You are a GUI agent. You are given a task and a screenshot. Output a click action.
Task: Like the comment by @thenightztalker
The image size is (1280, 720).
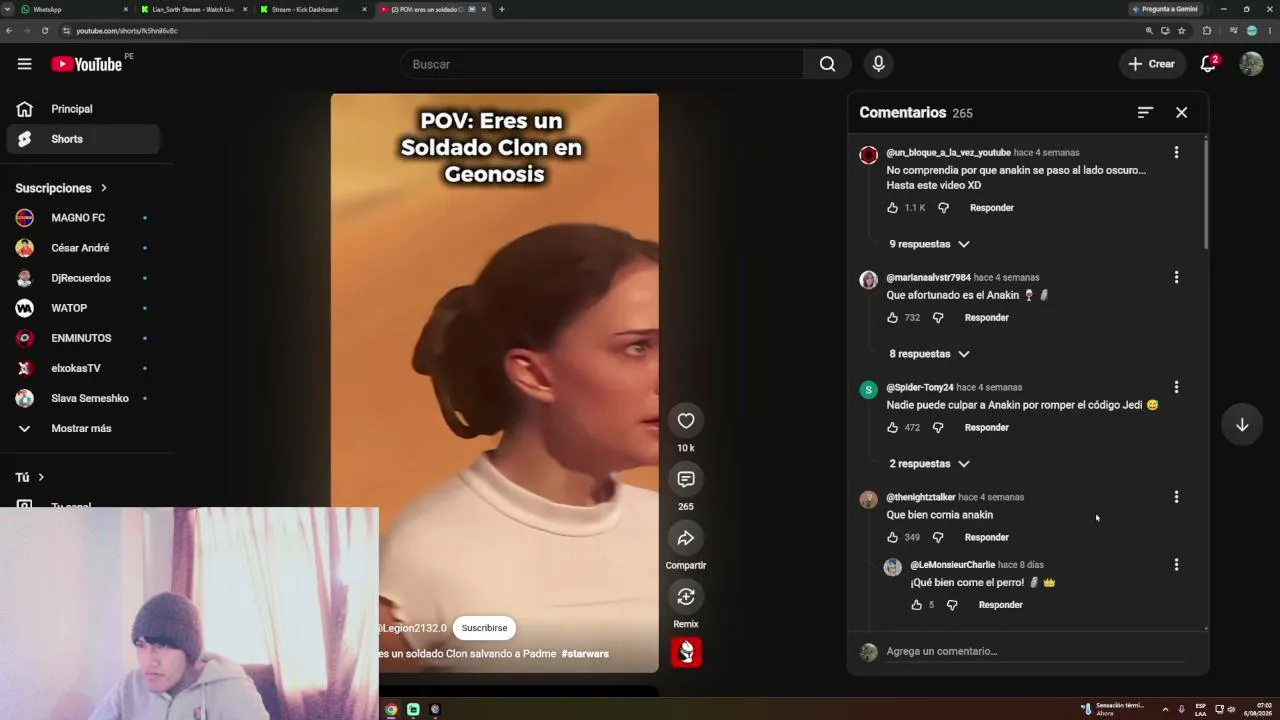[892, 538]
